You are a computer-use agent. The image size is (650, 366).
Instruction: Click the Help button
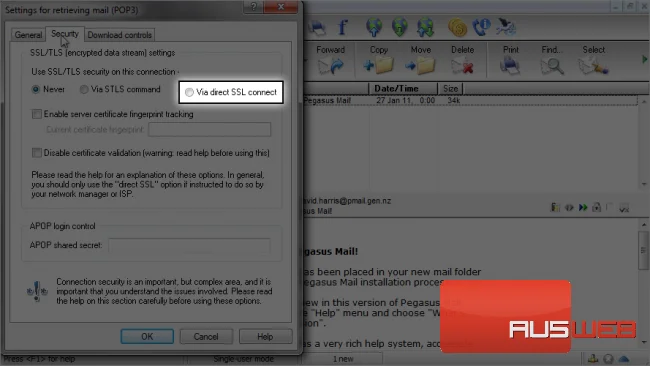click(x=265, y=336)
